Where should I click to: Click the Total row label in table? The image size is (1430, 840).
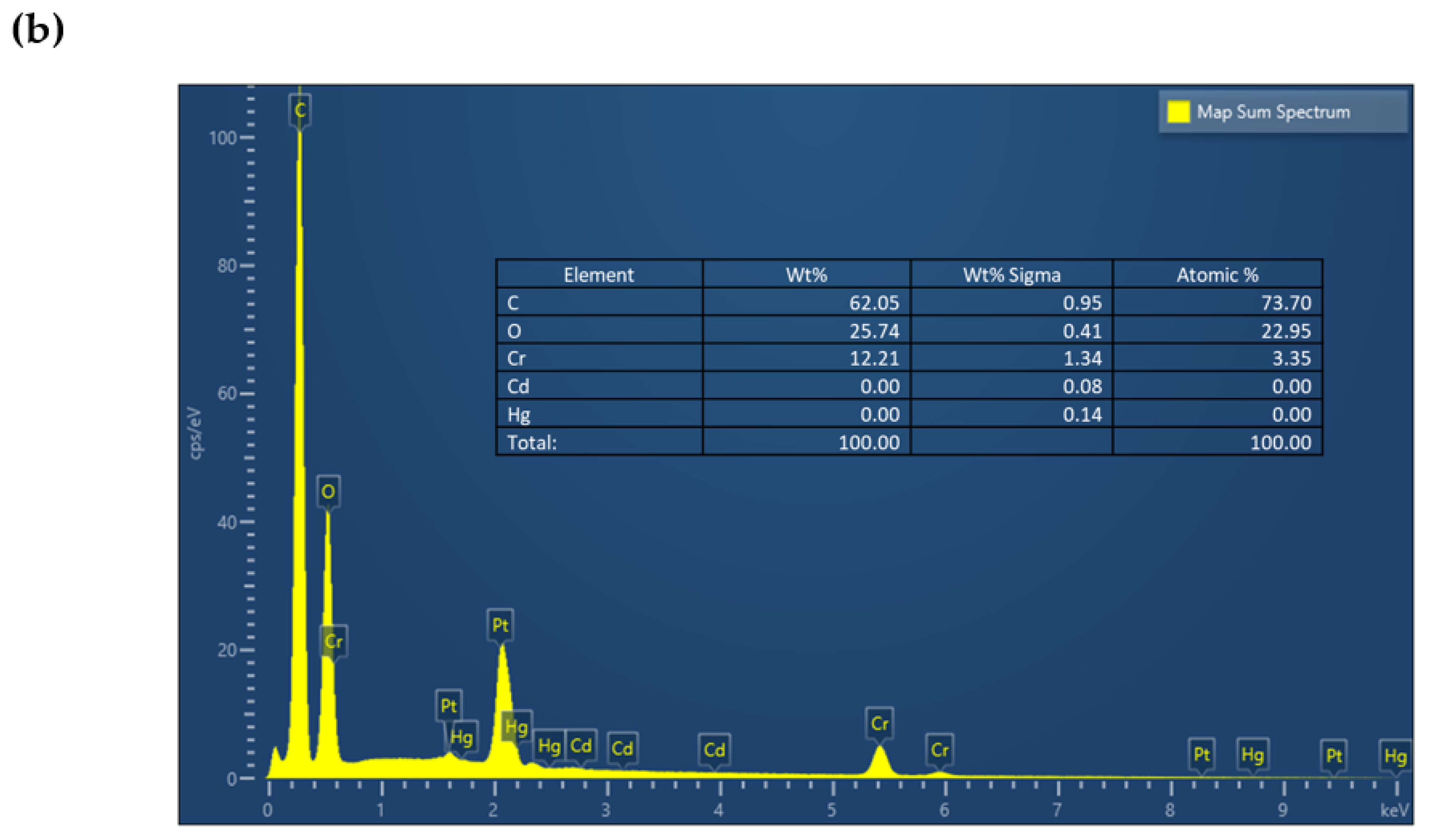pyautogui.click(x=532, y=442)
